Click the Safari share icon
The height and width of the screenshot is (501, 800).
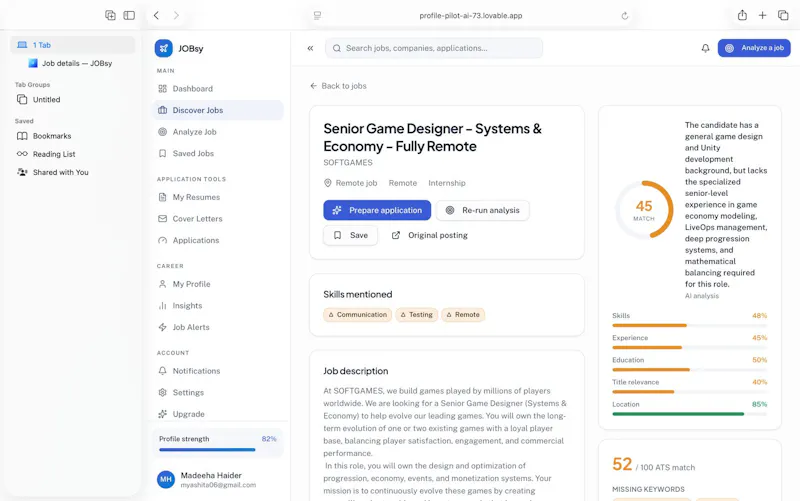742,15
